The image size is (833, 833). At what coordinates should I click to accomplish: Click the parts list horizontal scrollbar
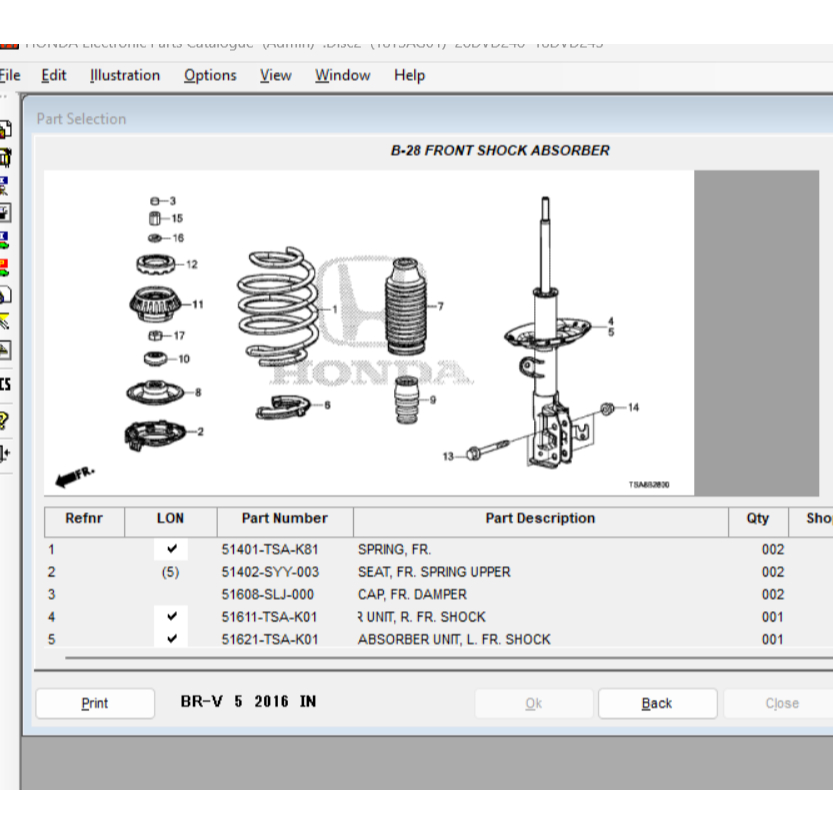(x=440, y=659)
